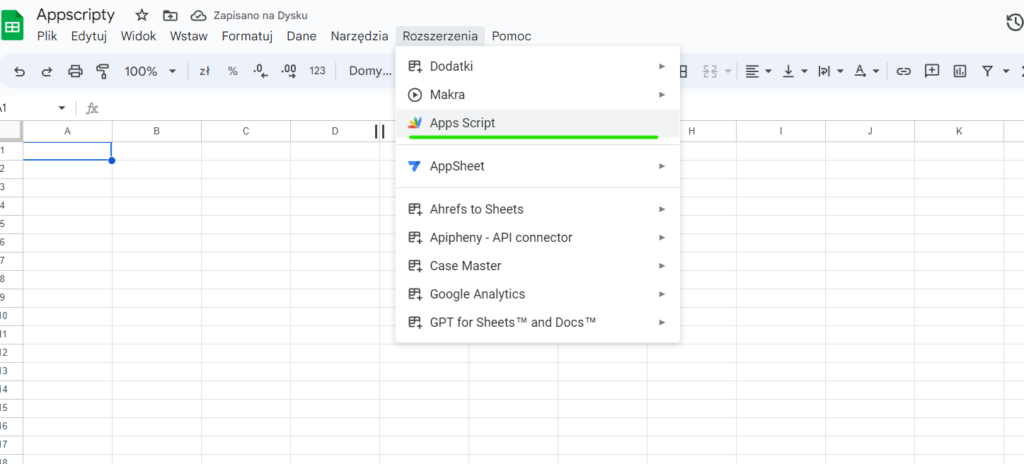This screenshot has width=1024, height=464.
Task: Format the cell as percent
Action: tap(232, 71)
